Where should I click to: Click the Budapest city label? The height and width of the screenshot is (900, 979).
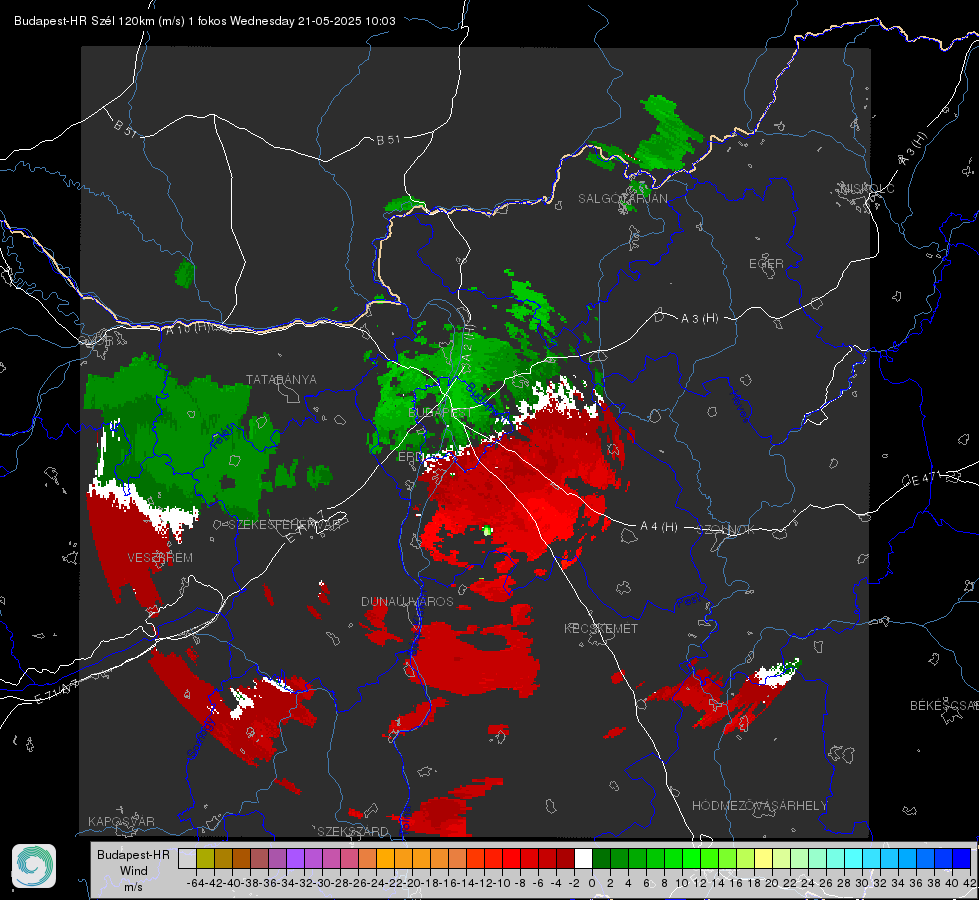[440, 413]
